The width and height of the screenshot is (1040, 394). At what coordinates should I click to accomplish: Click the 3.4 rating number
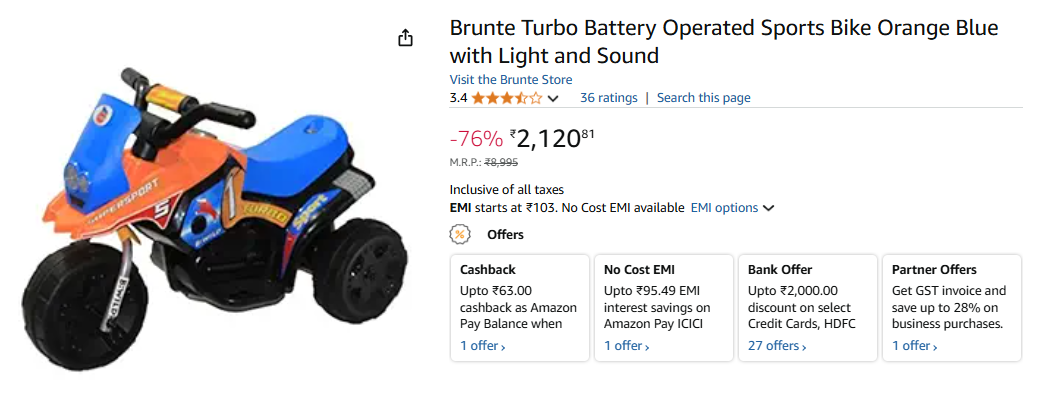click(x=458, y=98)
